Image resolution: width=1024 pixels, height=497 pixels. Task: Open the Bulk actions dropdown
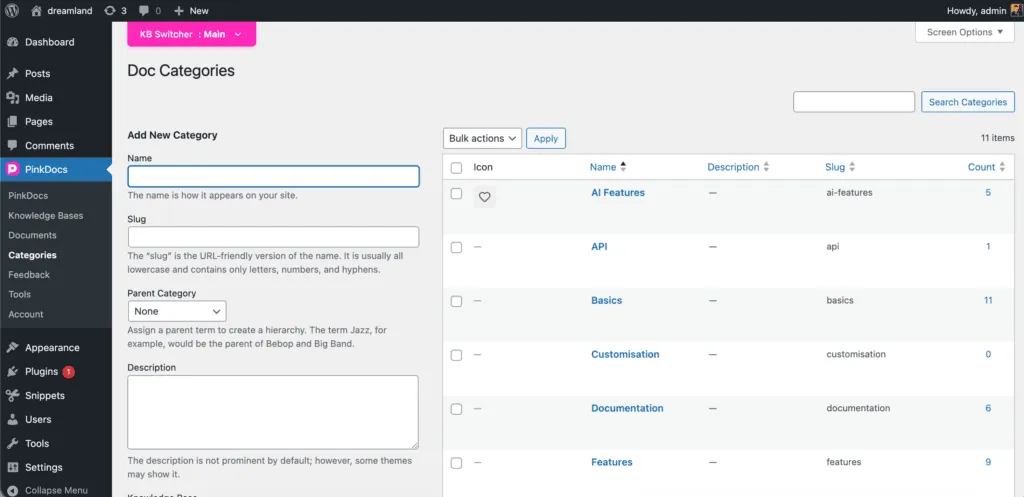[482, 138]
